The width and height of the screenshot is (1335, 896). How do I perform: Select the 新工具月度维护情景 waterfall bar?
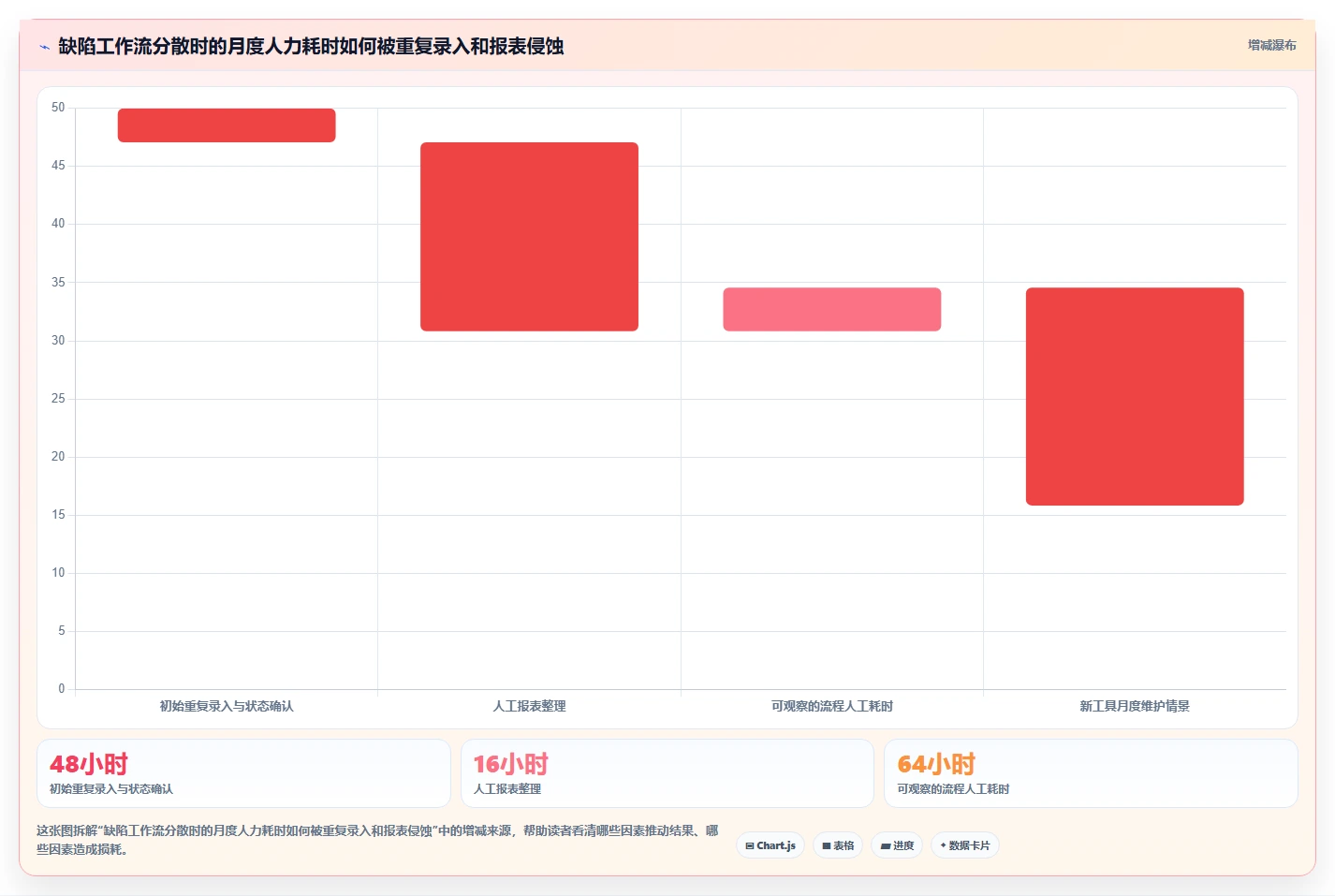point(1135,396)
